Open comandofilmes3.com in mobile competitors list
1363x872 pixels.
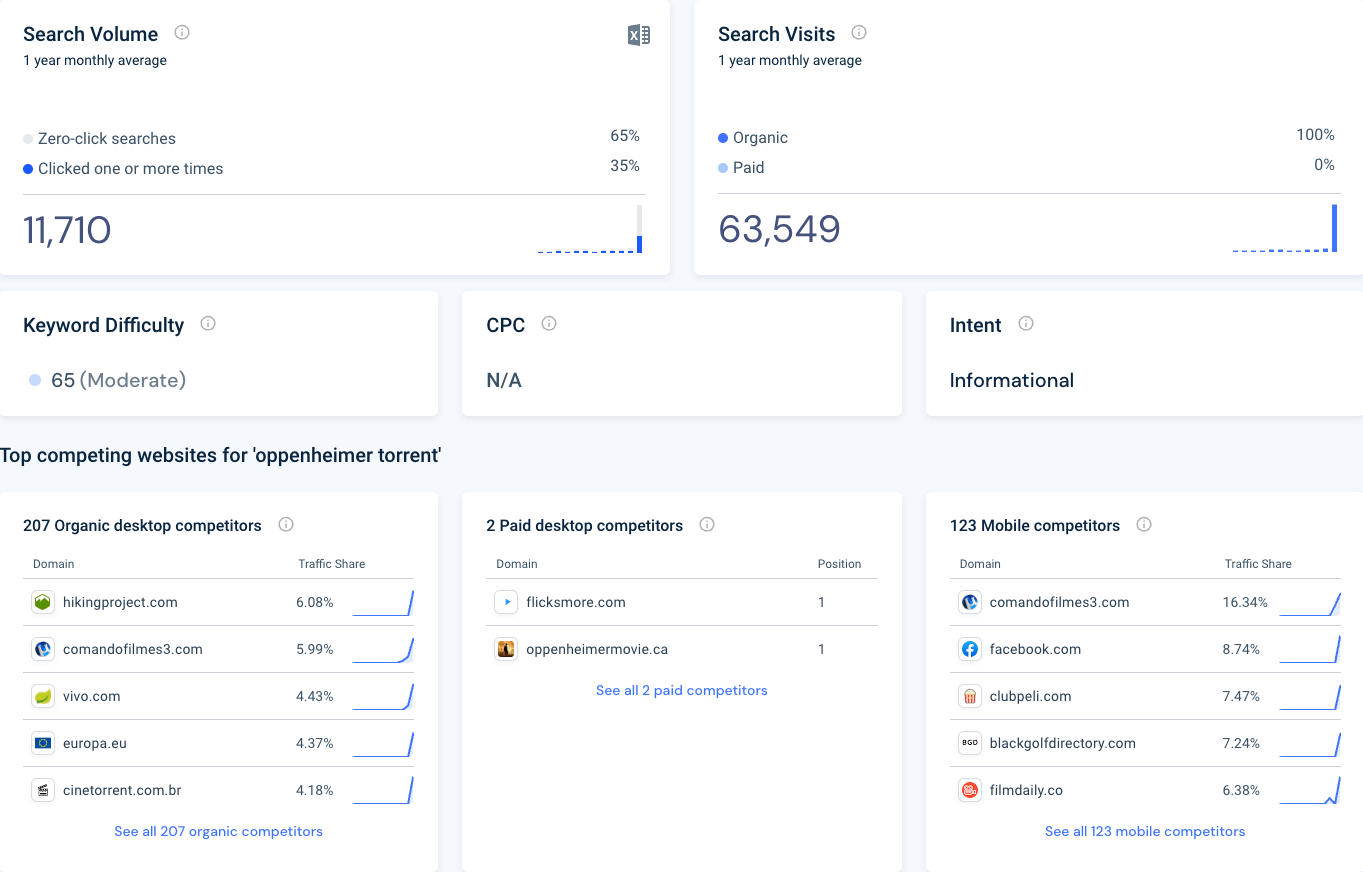pos(1059,602)
